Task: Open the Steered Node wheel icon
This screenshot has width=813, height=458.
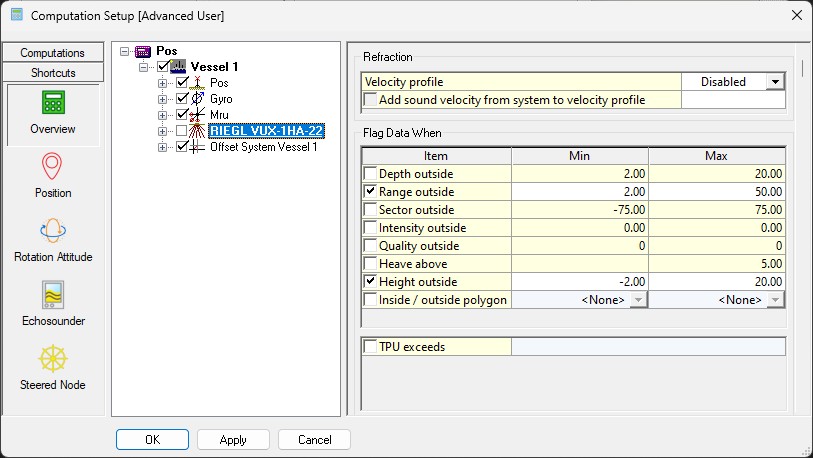Action: point(52,359)
